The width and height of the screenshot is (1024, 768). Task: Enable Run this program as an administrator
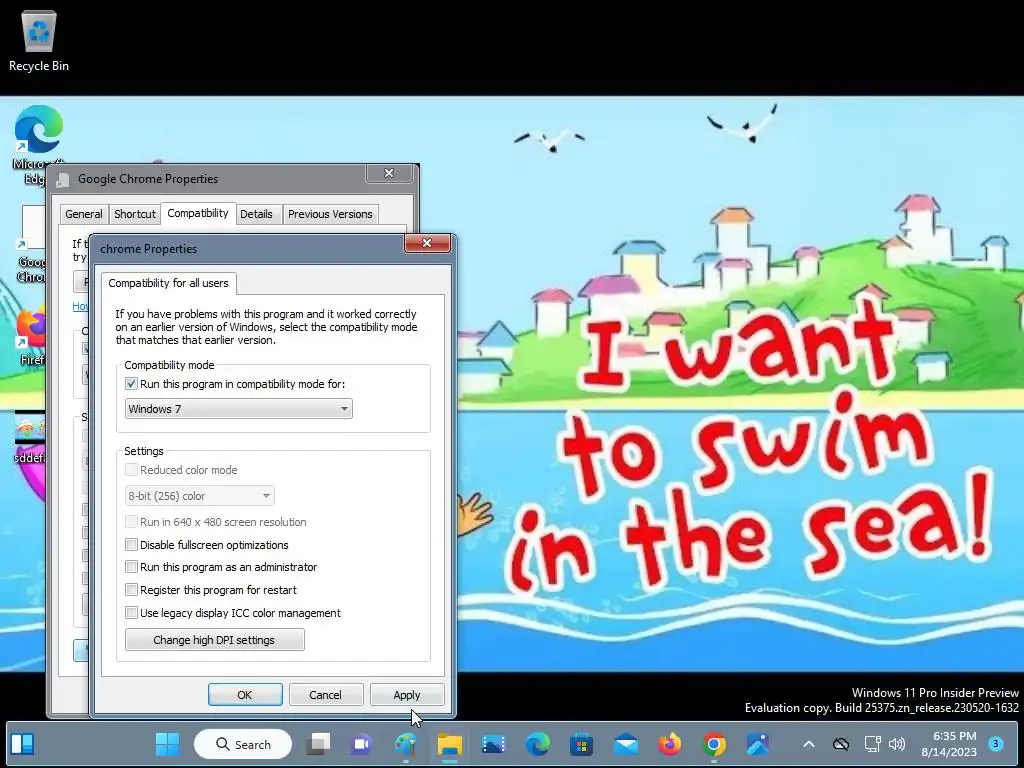click(x=131, y=567)
